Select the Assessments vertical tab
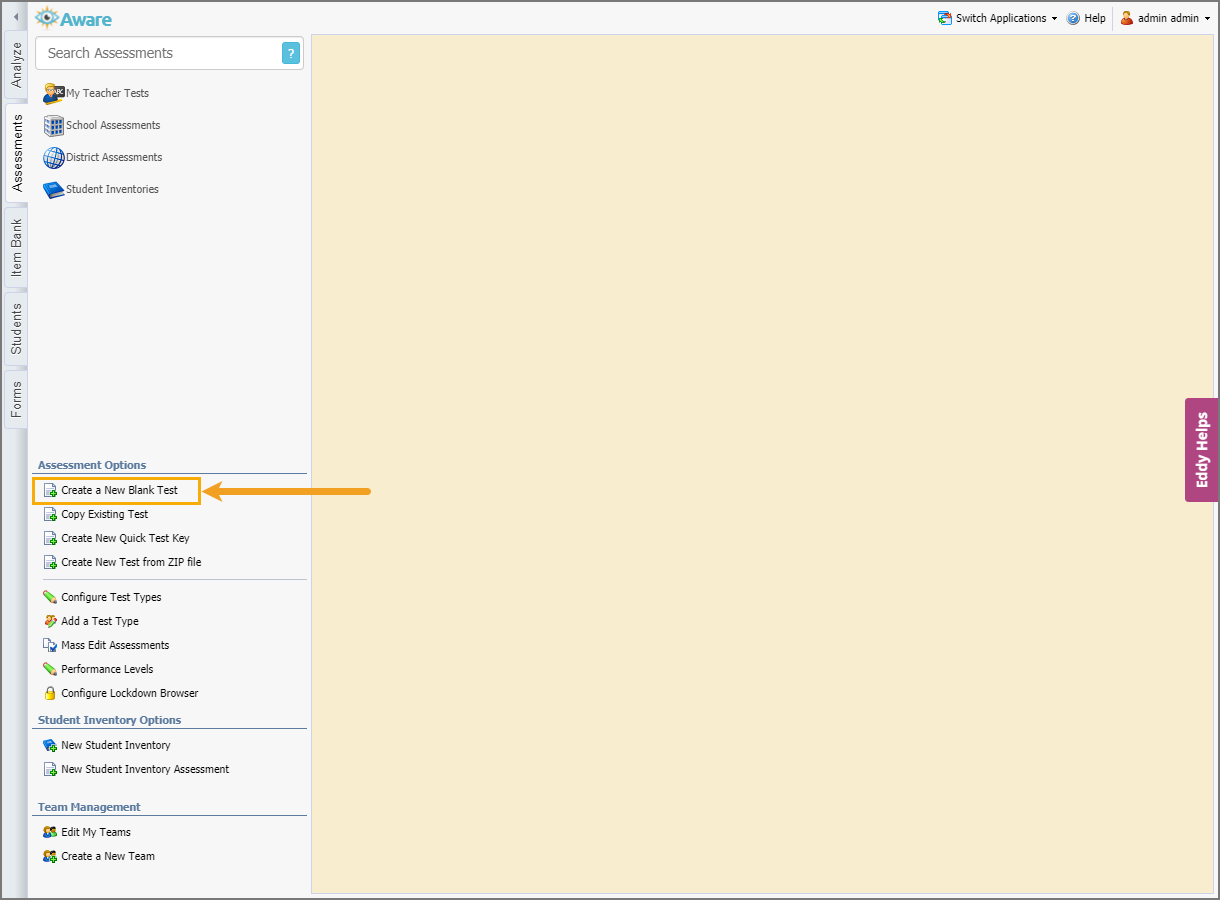This screenshot has height=900, width=1220. click(x=16, y=153)
